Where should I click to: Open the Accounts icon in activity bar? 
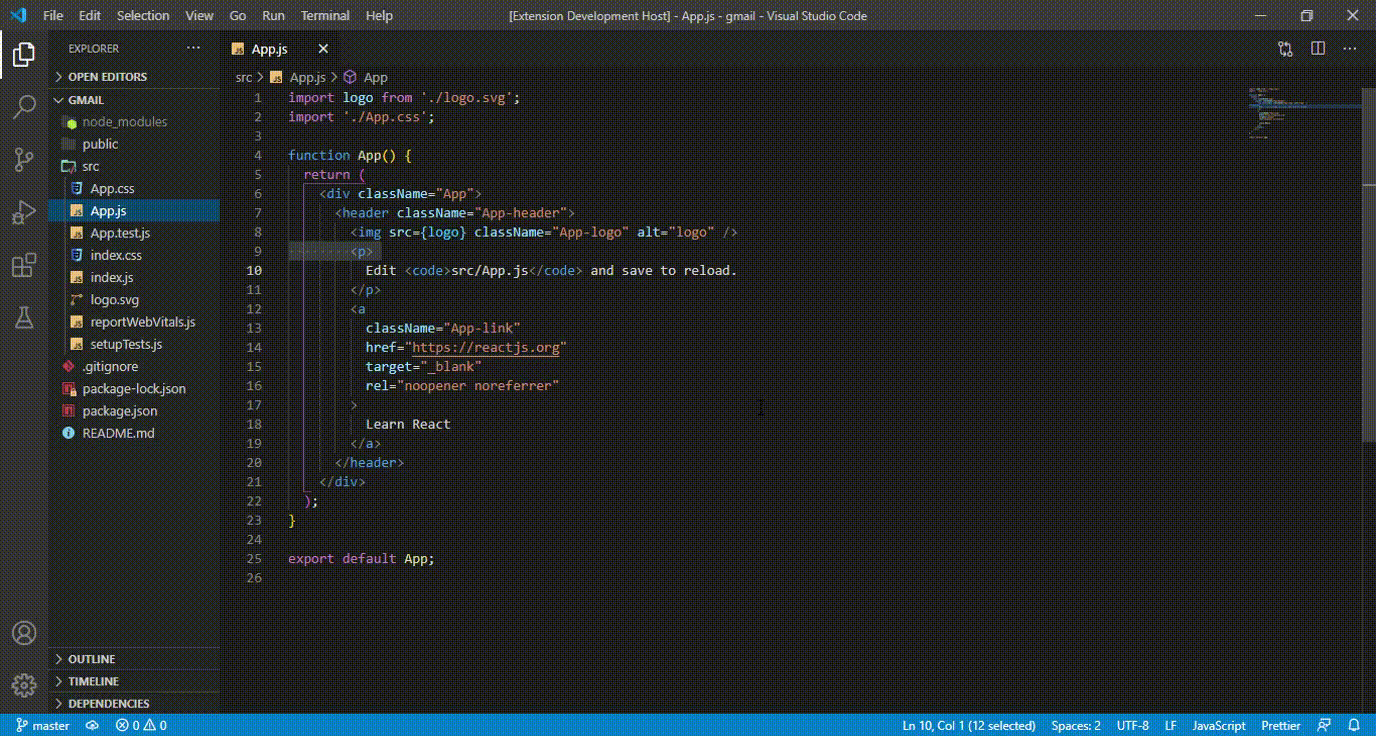(24, 633)
